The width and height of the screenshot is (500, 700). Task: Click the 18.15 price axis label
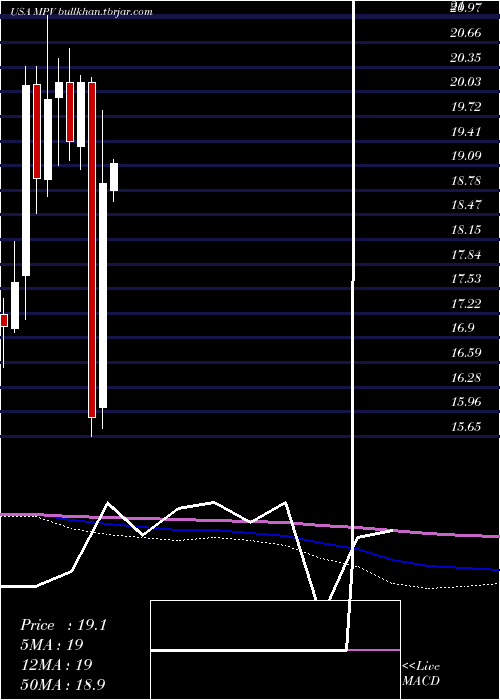pyautogui.click(x=466, y=230)
